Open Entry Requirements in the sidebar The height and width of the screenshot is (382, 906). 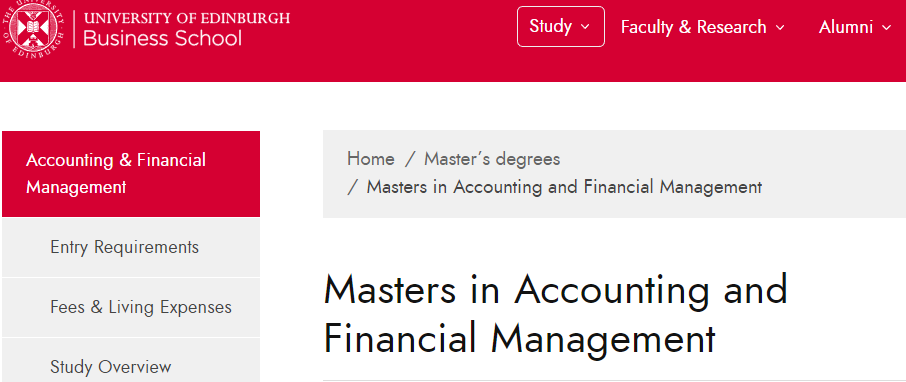coord(131,247)
